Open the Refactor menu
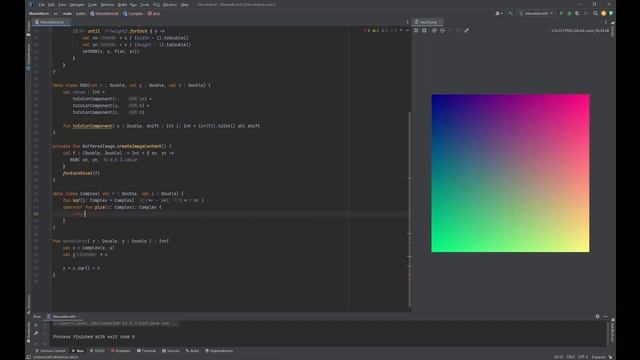640x360 pixels. [x=107, y=4]
